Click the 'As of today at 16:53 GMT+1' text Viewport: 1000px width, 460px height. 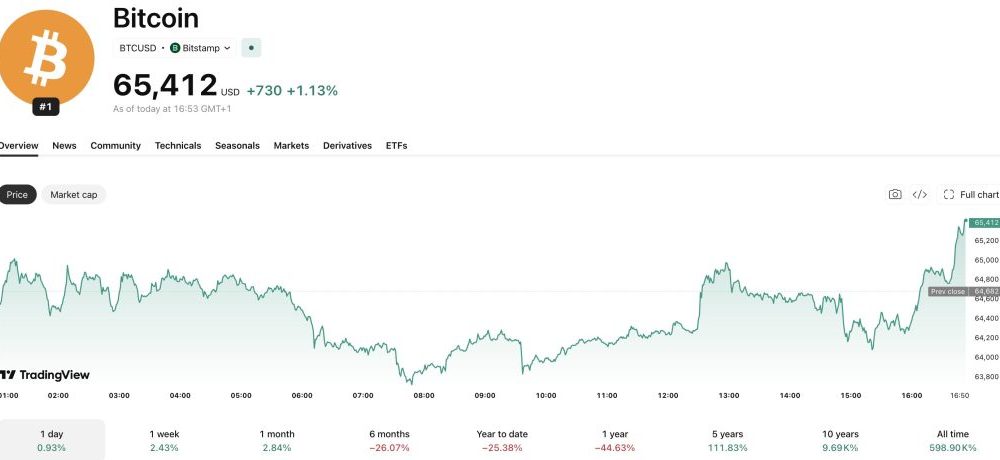(172, 109)
